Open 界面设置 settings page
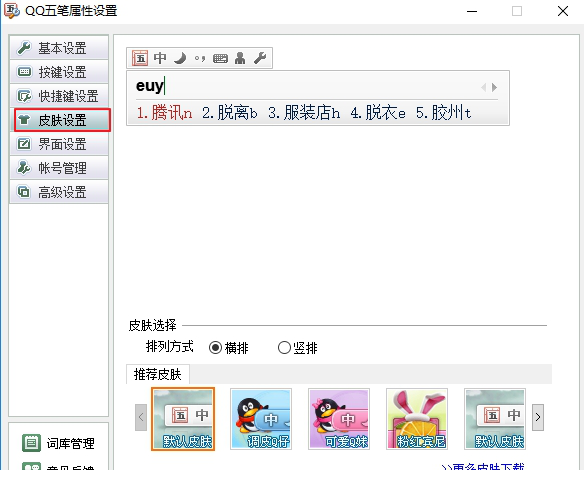584x488 pixels. (59, 144)
